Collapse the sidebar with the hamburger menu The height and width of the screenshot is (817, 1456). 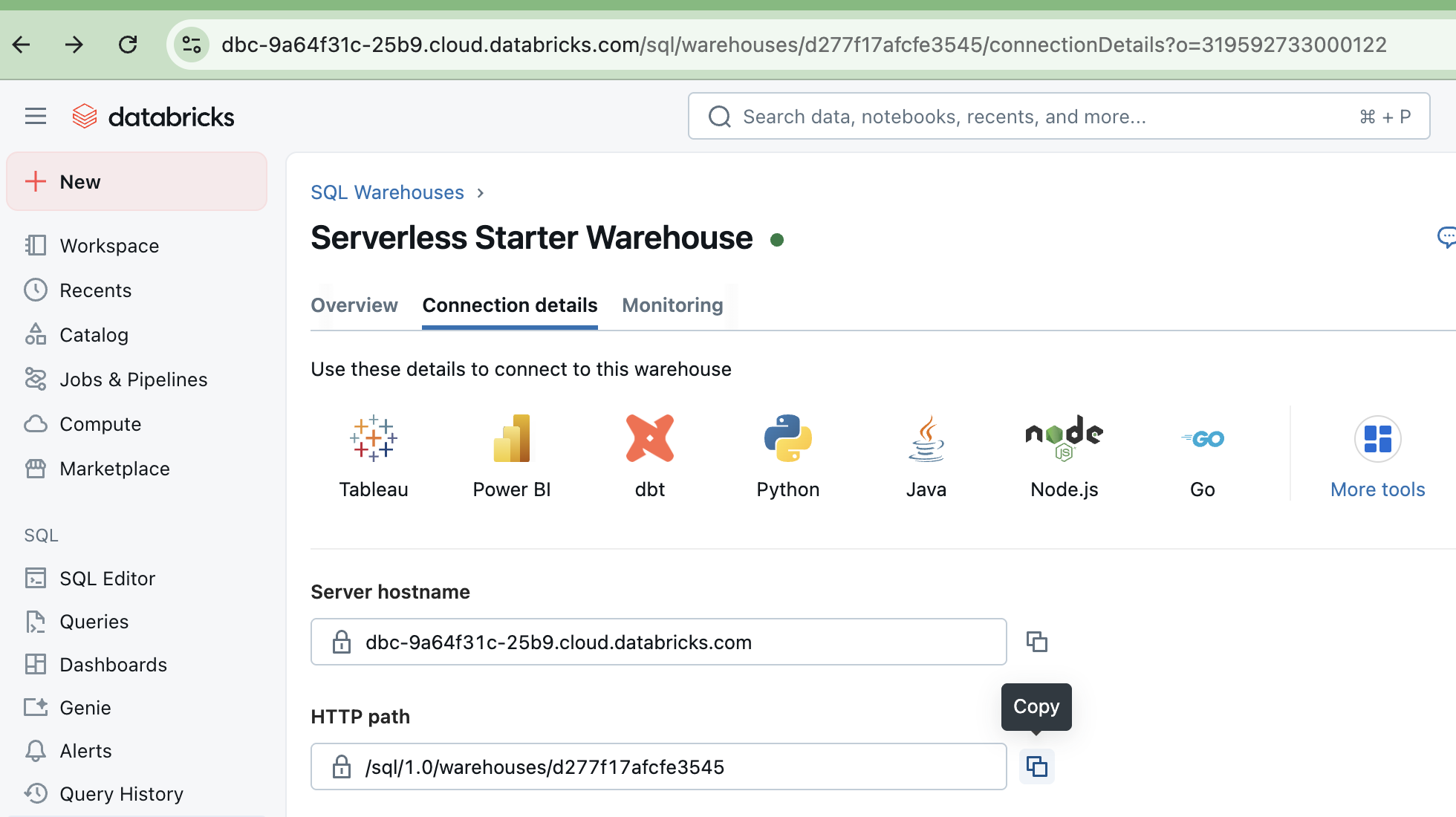35,116
